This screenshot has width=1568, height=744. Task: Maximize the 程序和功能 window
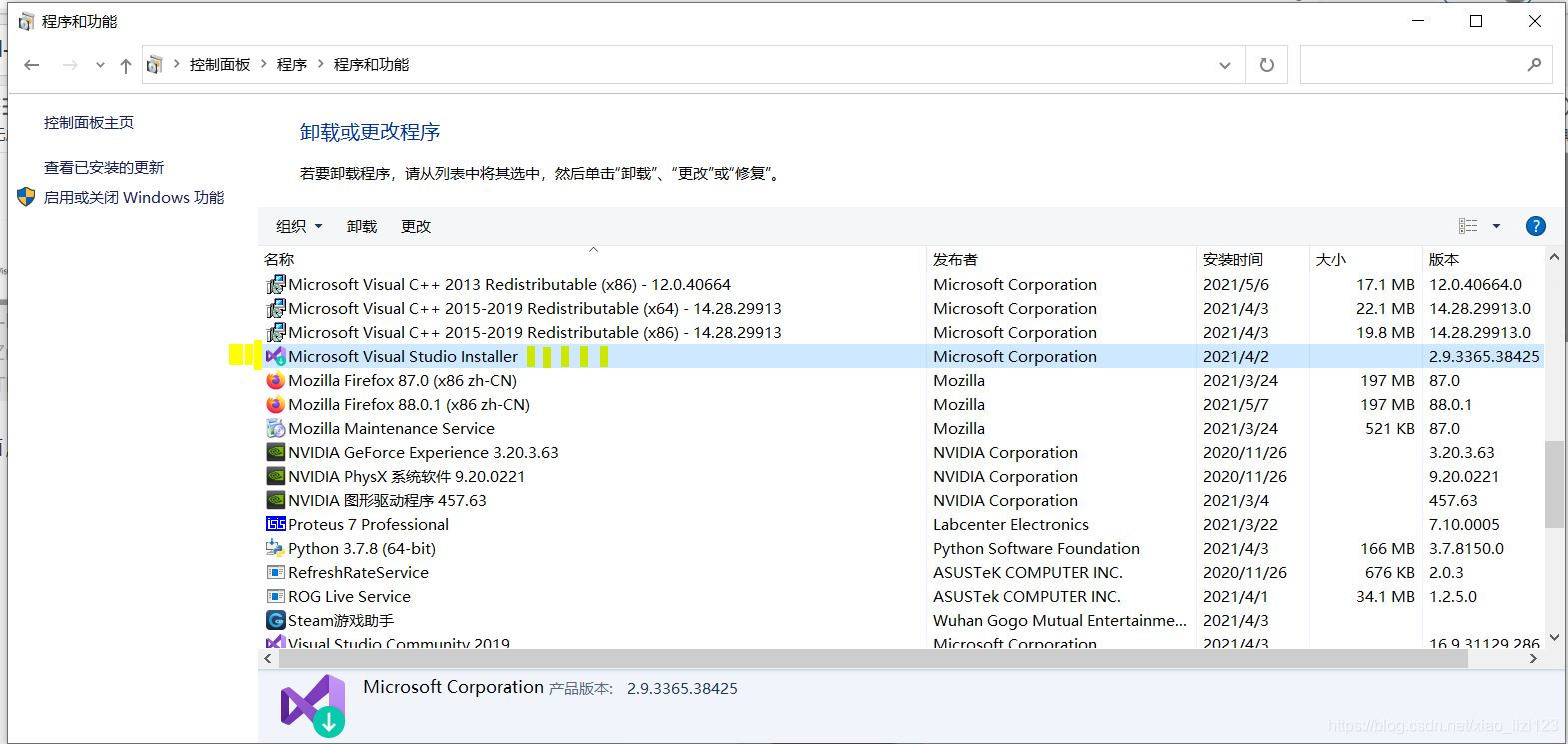1476,21
